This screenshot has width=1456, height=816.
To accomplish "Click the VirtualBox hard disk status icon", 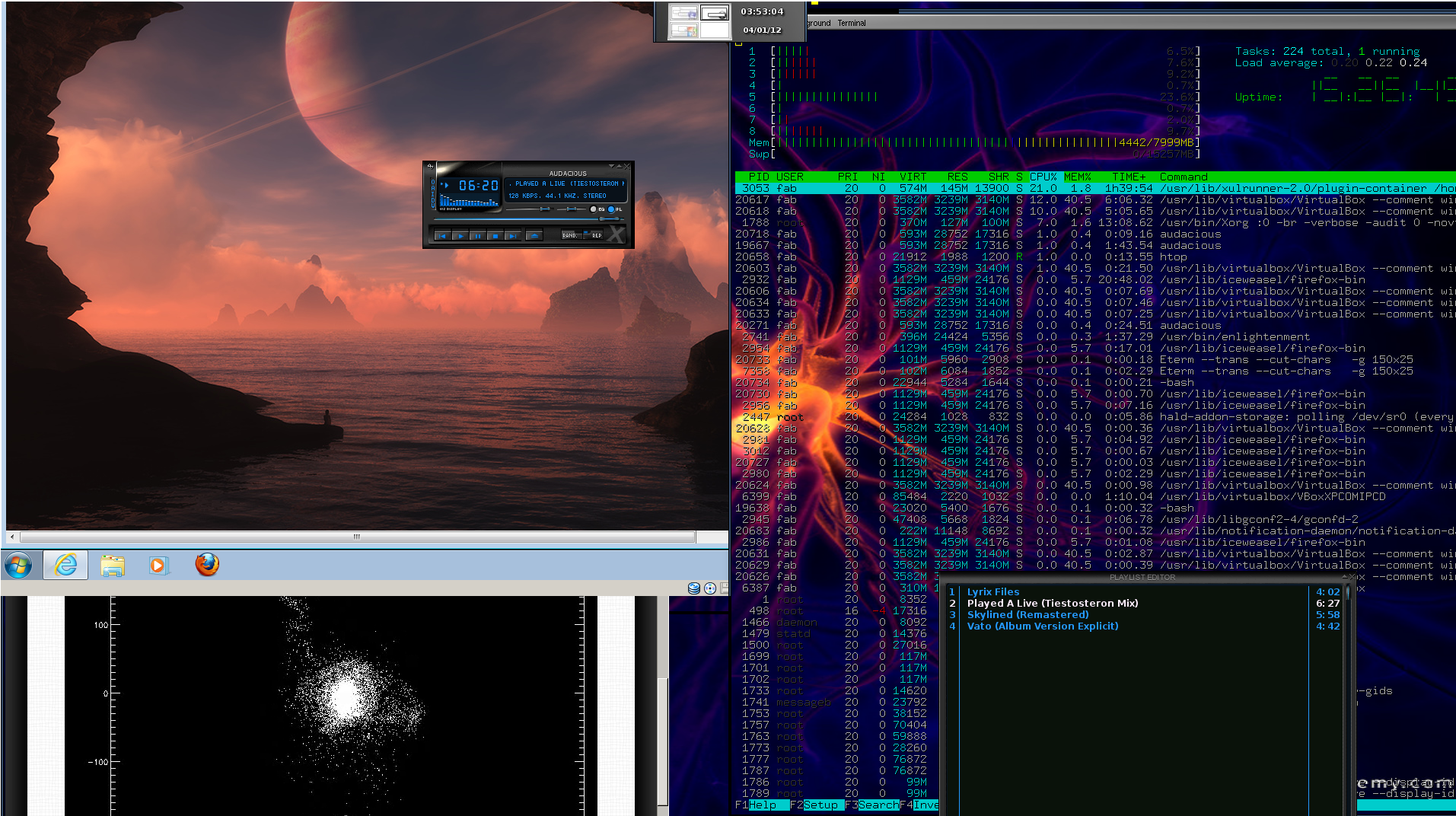I will click(x=693, y=588).
